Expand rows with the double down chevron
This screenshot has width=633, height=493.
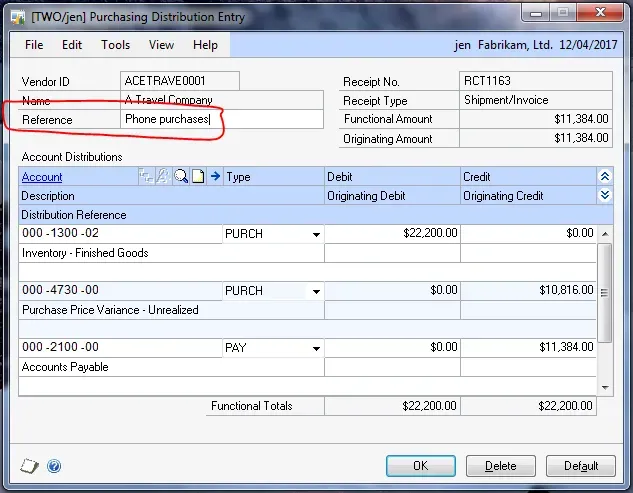click(604, 196)
